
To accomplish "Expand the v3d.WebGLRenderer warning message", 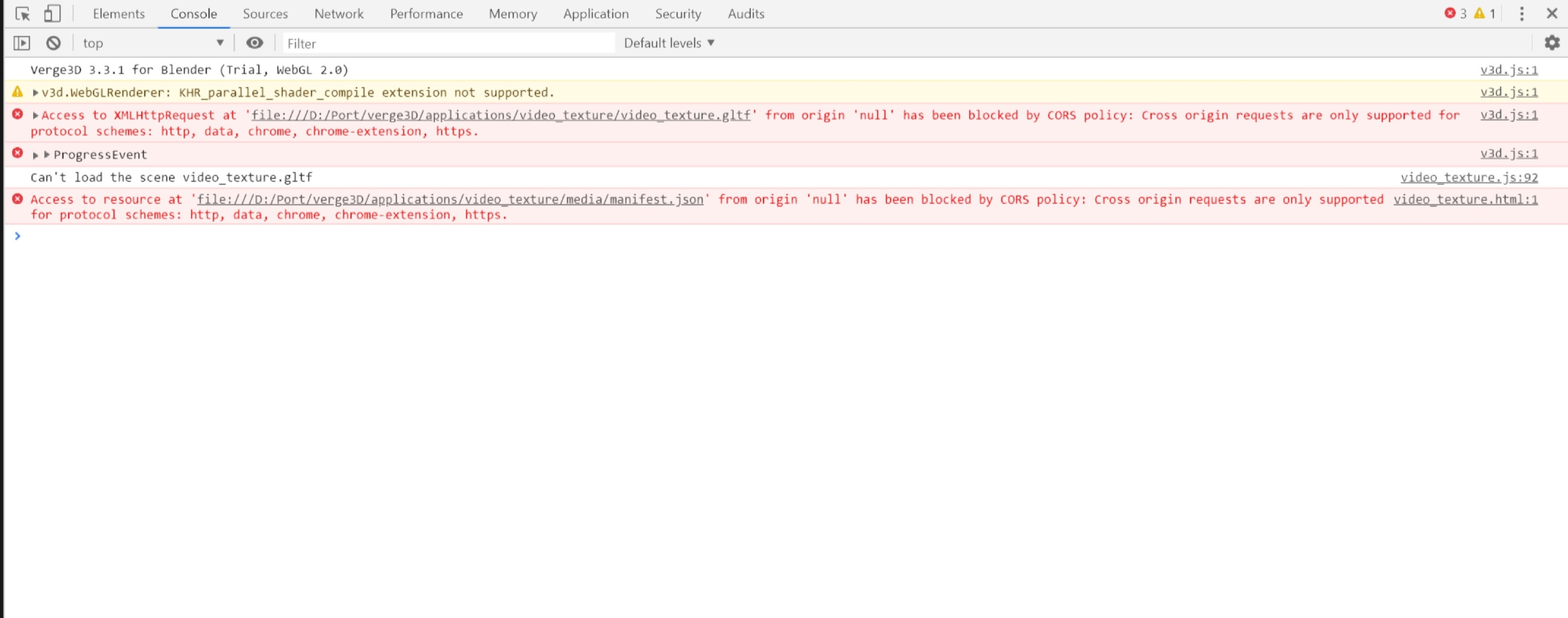I will pos(36,92).
